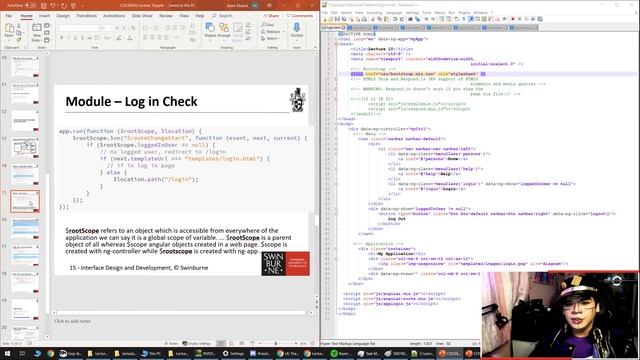Undo last action in PowerPoint

53,6
